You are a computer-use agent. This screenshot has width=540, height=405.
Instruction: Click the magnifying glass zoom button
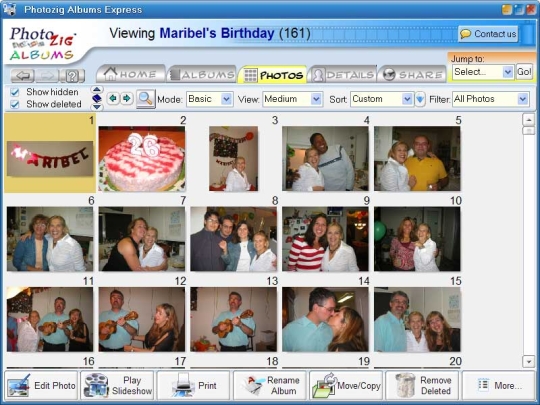pos(146,99)
